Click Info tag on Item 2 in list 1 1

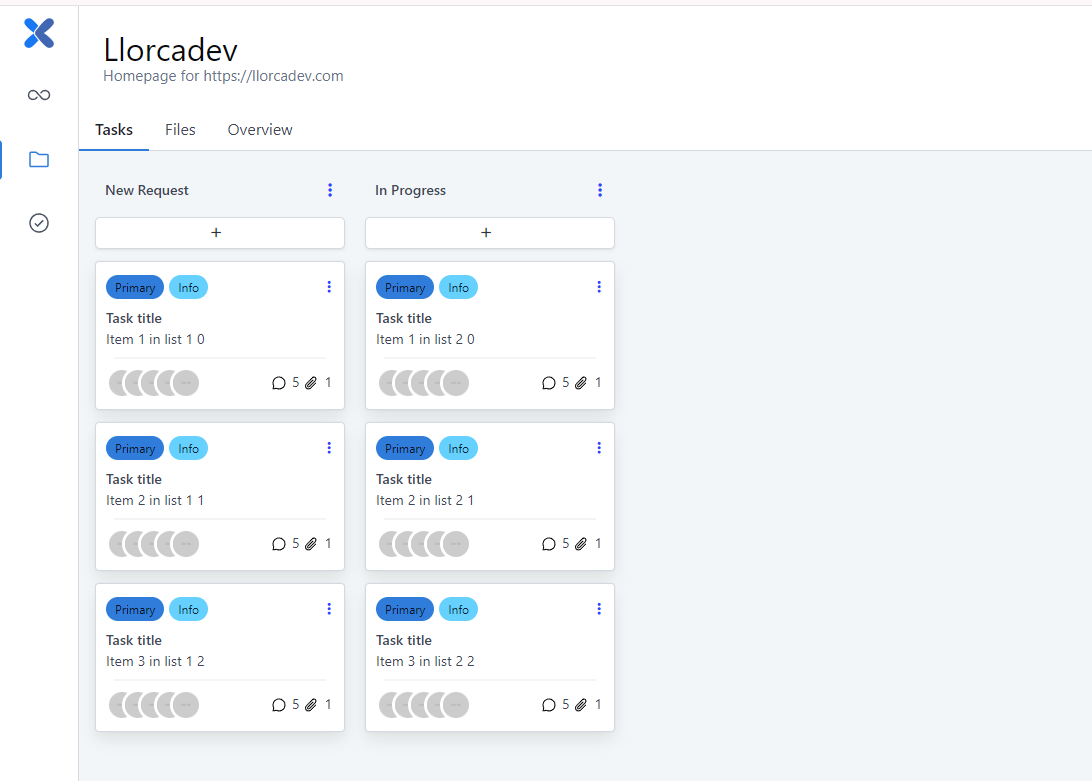point(189,449)
